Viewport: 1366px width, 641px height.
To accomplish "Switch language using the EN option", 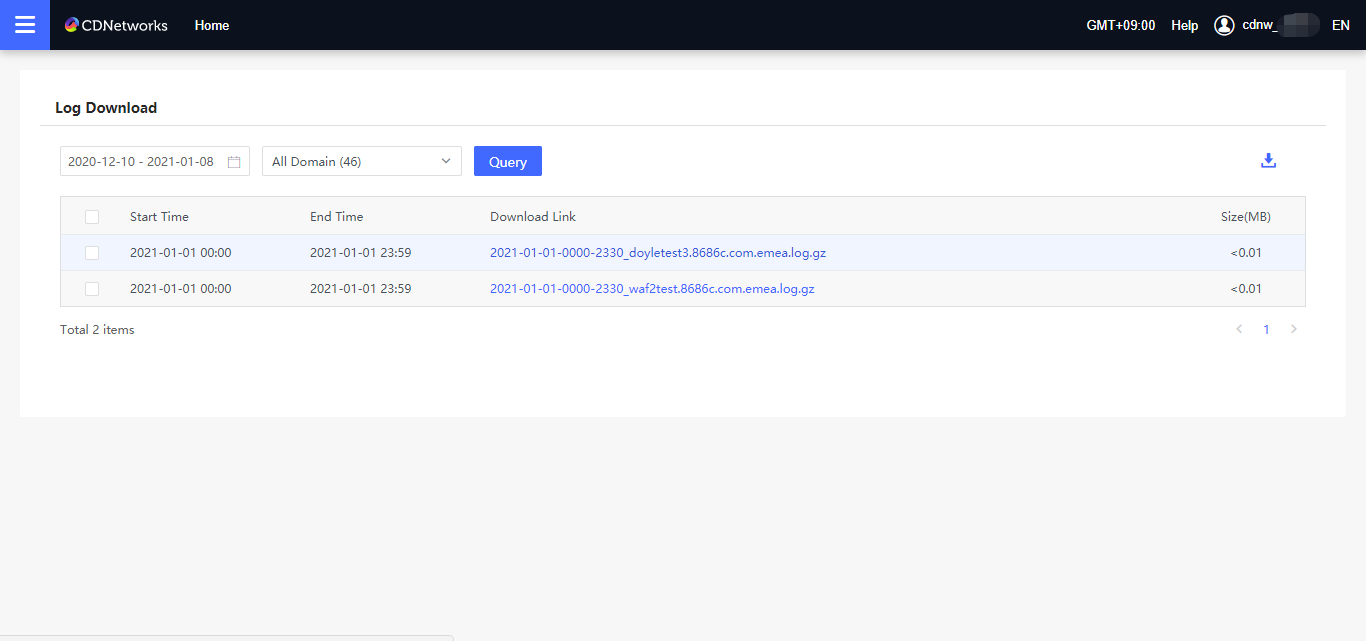I will (x=1341, y=24).
